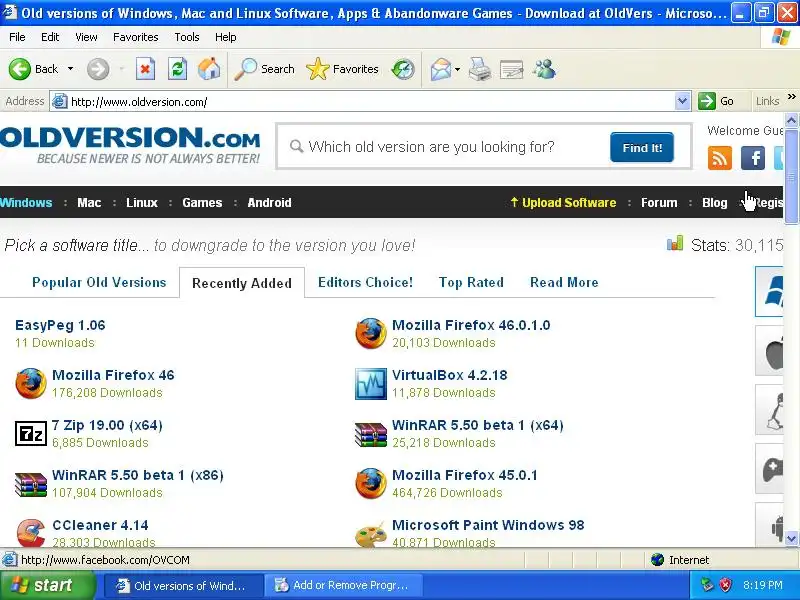Click the Microsoft Paint Windows 98 icon
Screen dimensions: 800x600
click(x=371, y=534)
